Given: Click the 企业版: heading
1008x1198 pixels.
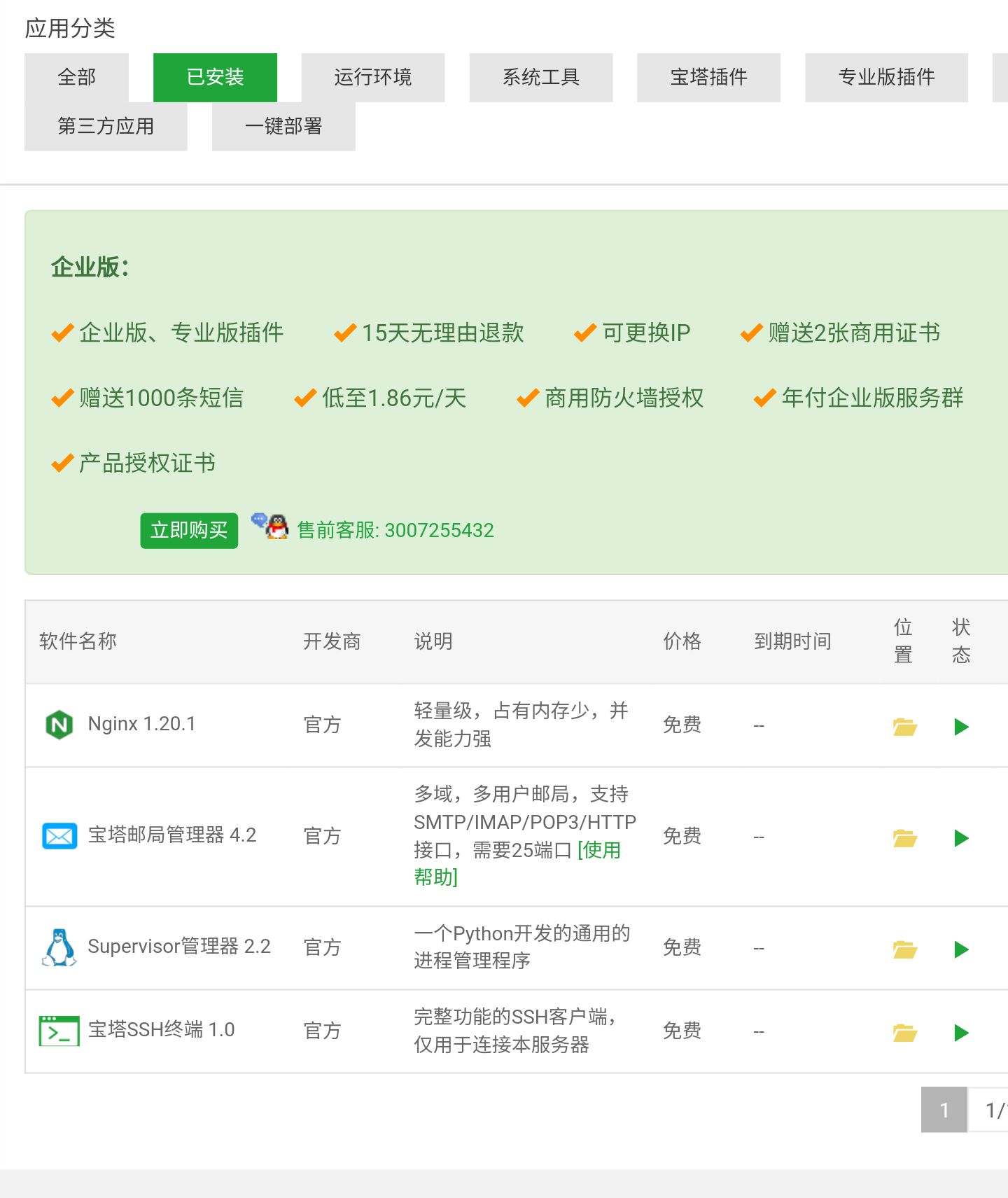Looking at the screenshot, I should [x=90, y=267].
